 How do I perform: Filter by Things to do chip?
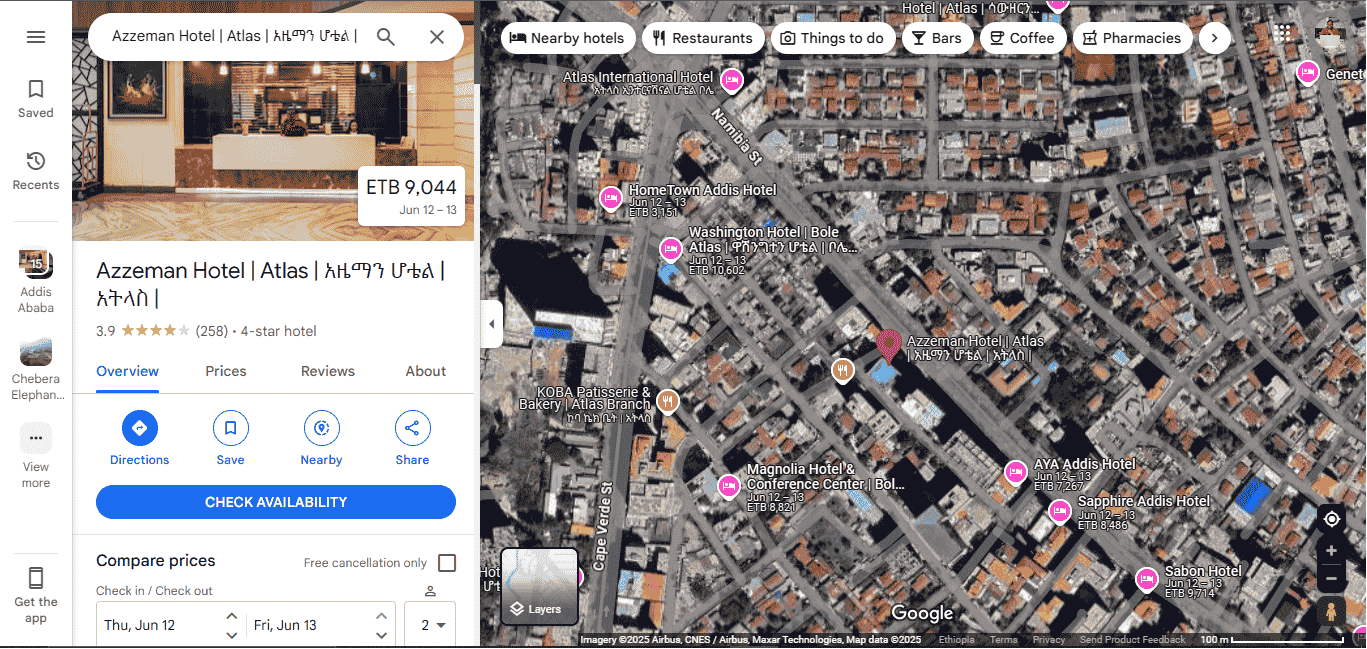[832, 38]
